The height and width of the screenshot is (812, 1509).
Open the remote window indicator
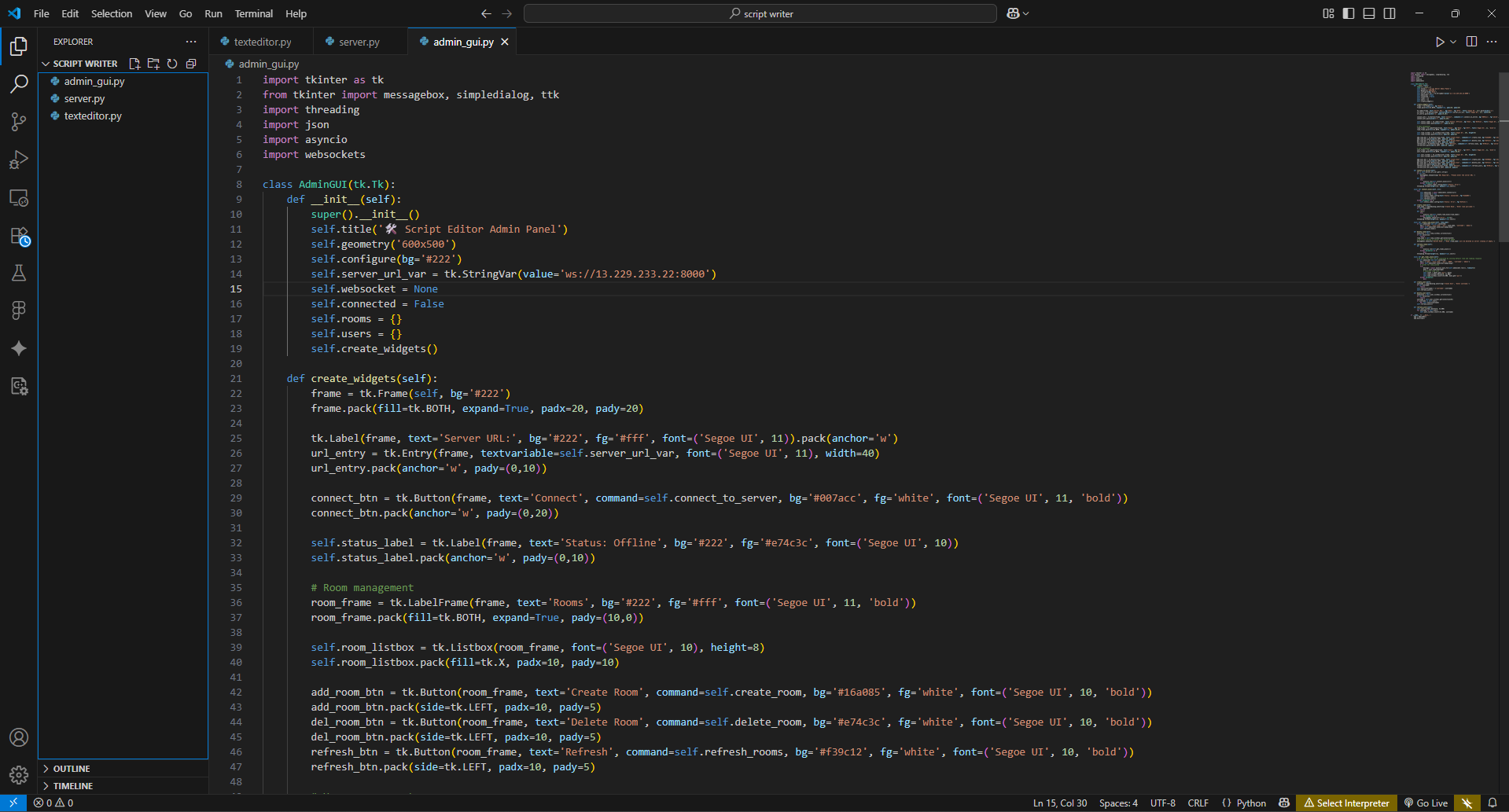pyautogui.click(x=13, y=803)
